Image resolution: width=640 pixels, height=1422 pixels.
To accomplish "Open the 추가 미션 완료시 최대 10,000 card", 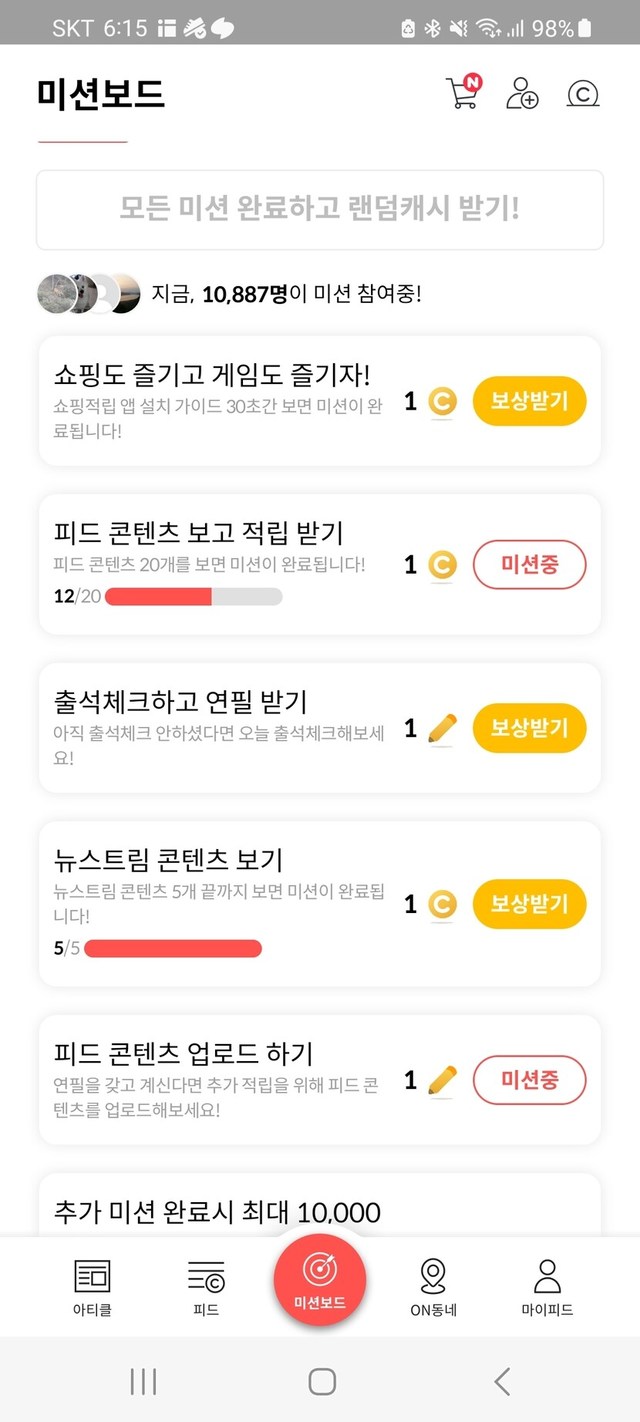I will point(218,1212).
